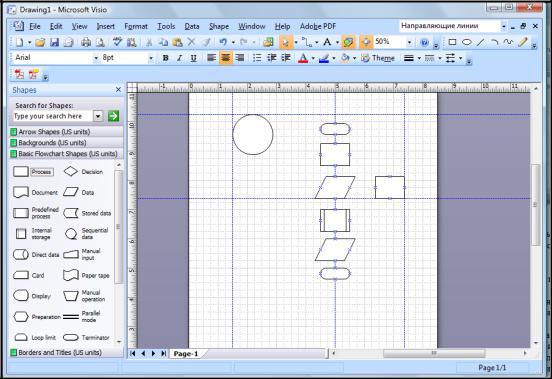Click the Copy icon
This screenshot has width=552, height=379.
click(163, 43)
